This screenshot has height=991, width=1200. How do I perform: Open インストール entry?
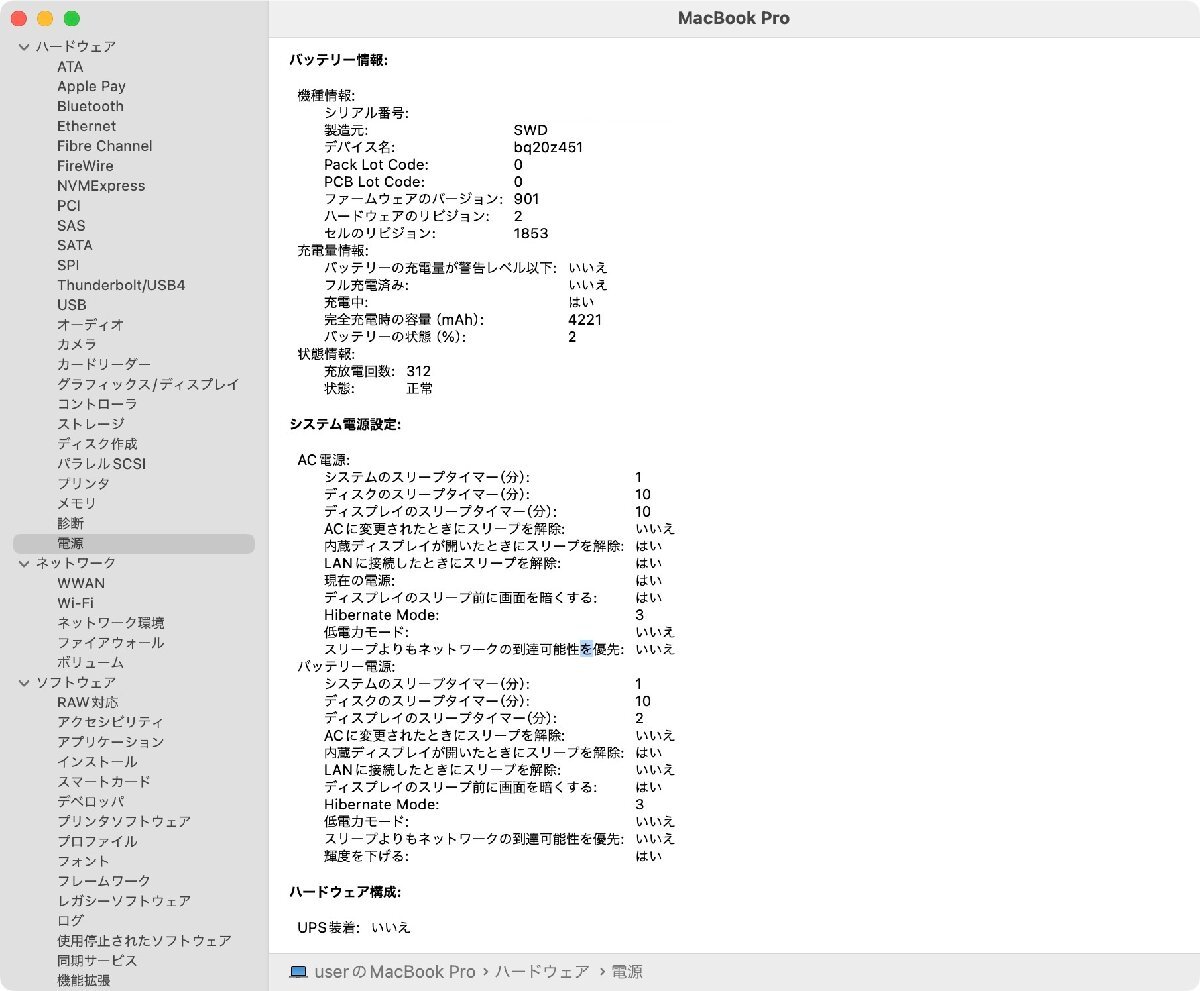97,762
